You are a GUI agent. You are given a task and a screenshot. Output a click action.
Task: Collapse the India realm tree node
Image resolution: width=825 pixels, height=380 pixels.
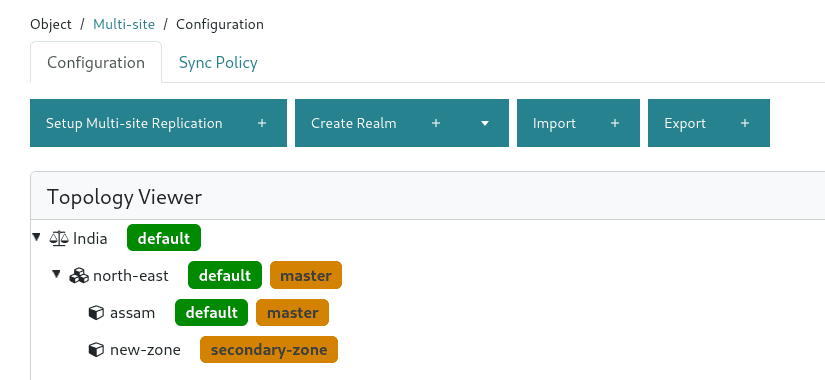(36, 237)
